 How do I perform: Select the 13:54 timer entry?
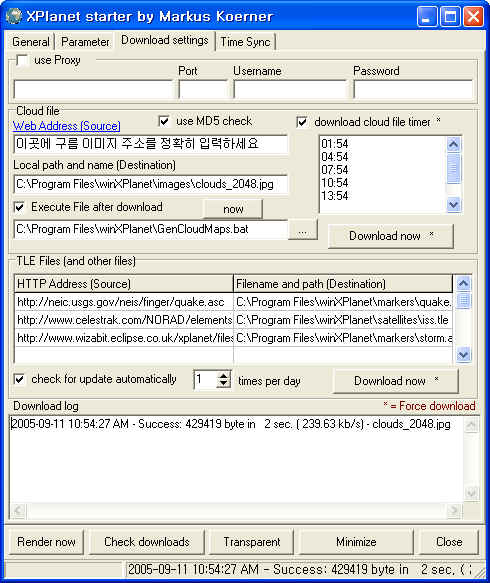point(335,196)
